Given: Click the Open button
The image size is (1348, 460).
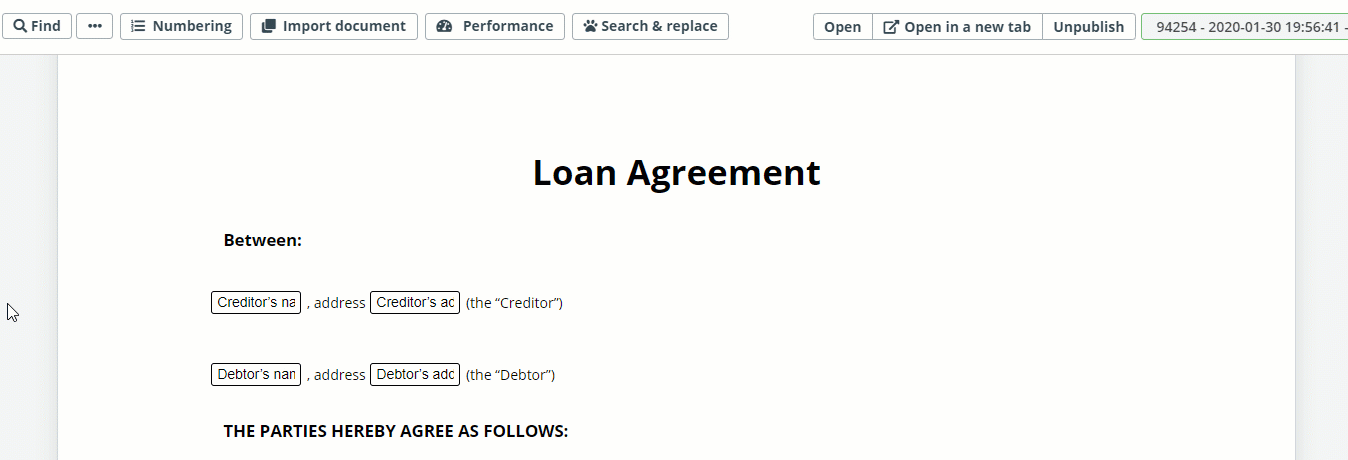Looking at the screenshot, I should 843,27.
